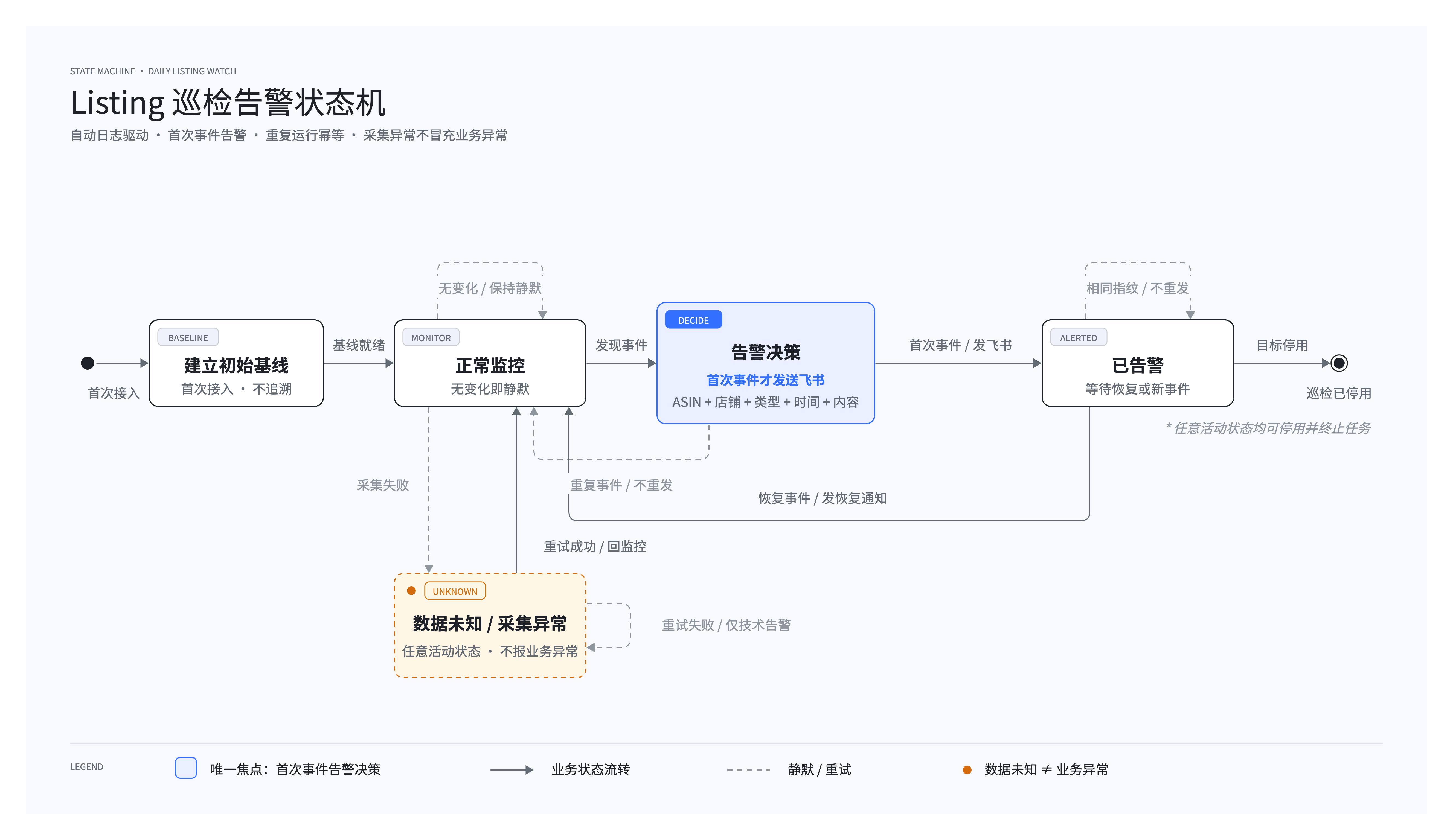
Task: Click the 重试失败 / 仅技术告警 label
Action: 726,625
